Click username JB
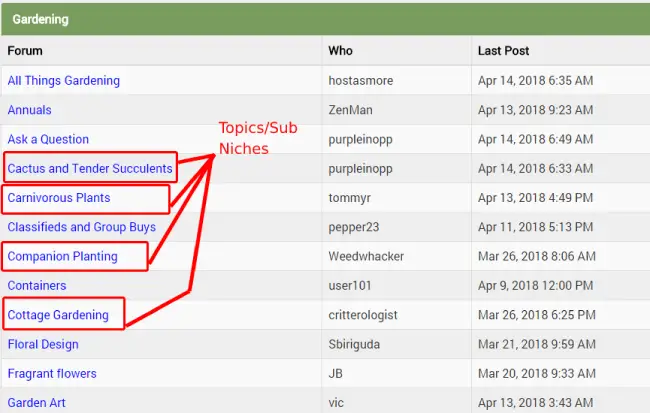Image resolution: width=650 pixels, height=413 pixels. pos(335,374)
